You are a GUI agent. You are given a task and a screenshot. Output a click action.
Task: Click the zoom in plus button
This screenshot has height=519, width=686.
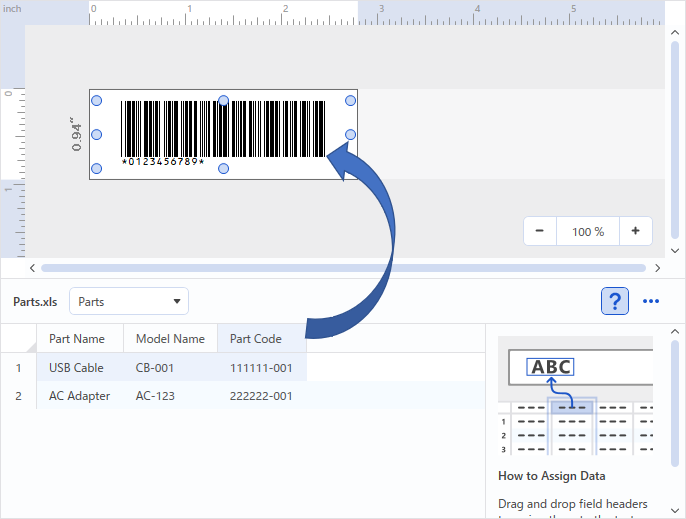[635, 231]
